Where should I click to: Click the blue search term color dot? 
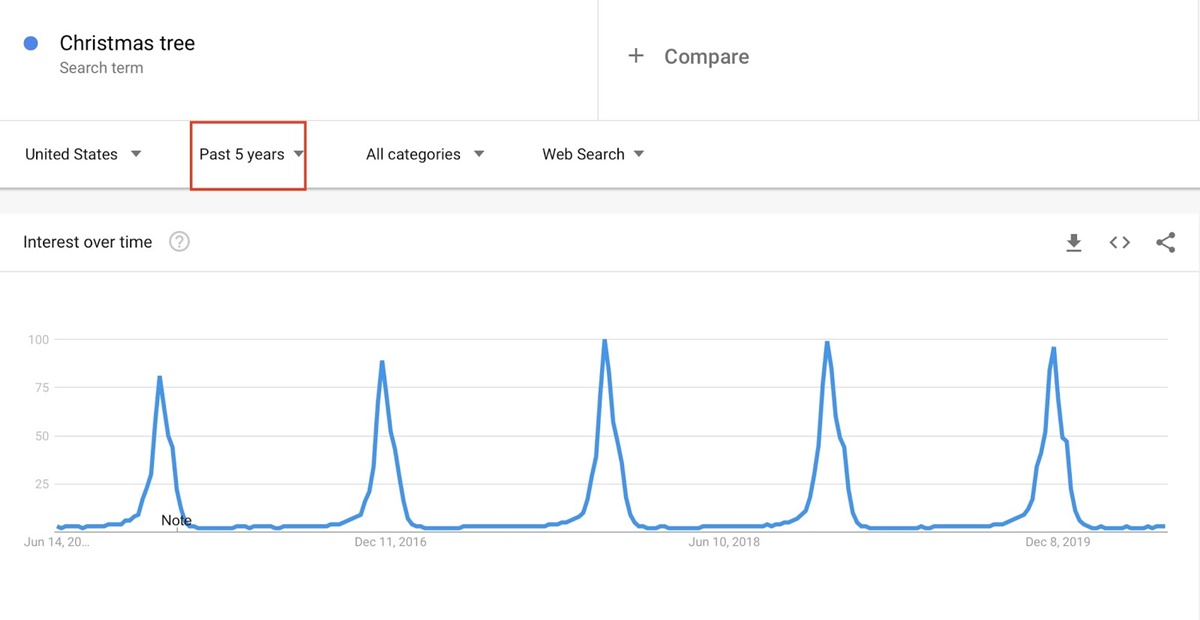pos(29,42)
